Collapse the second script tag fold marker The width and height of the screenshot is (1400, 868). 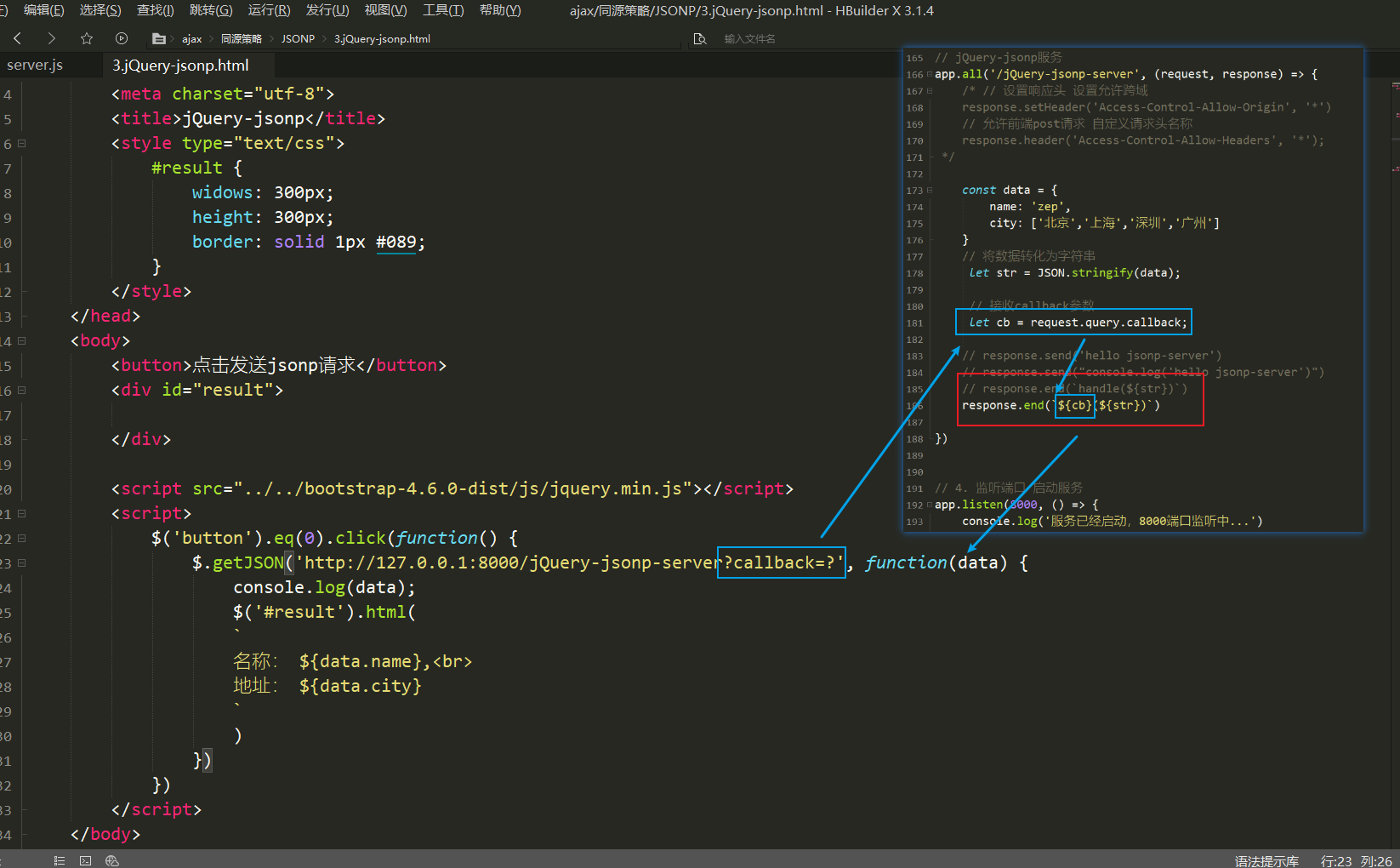22,513
